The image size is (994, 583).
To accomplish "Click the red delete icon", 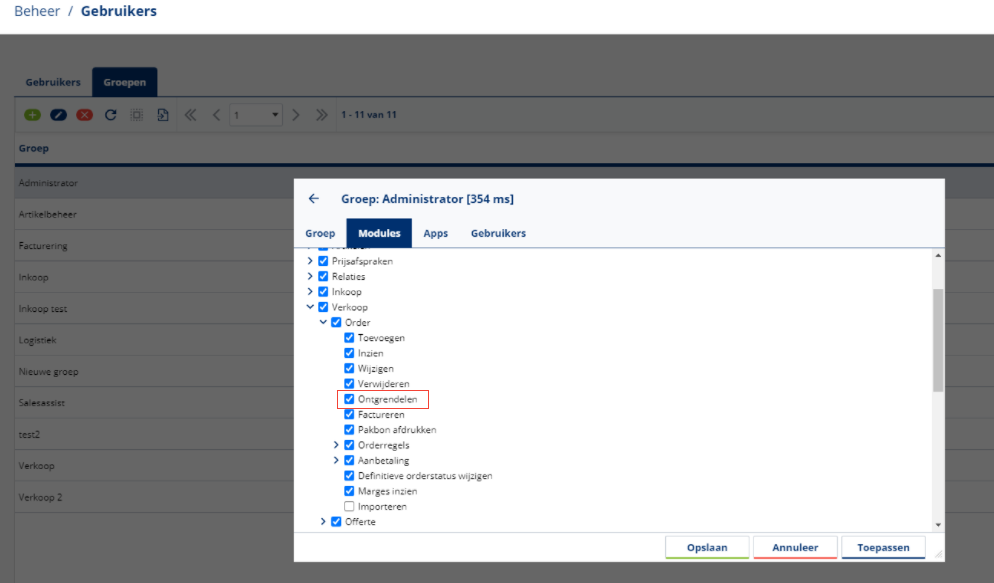I will pyautogui.click(x=85, y=115).
